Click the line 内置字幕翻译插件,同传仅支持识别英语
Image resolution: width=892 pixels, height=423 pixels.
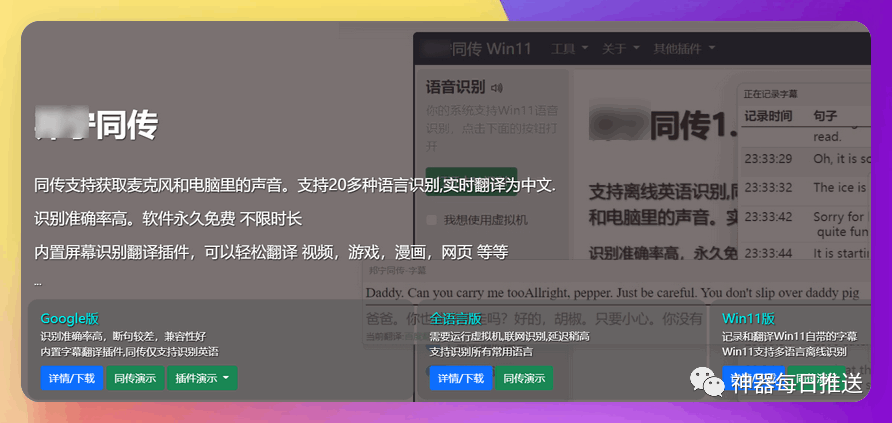point(129,351)
